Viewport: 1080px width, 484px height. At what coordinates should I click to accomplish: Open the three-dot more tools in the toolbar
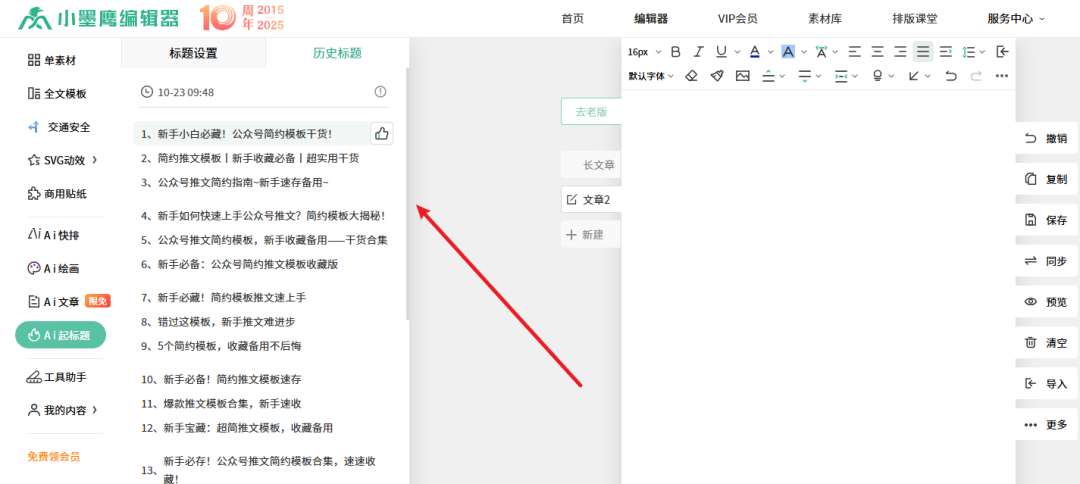coord(1002,76)
